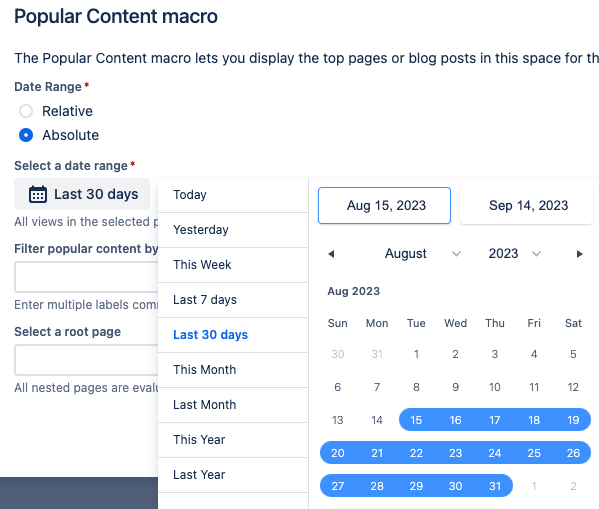599x509 pixels.
Task: Choose Yesterday from the preset list
Action: (x=233, y=230)
